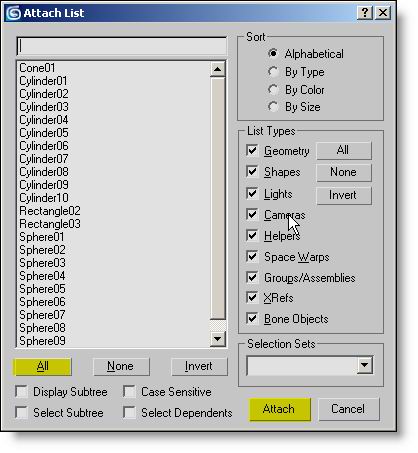Screen dimensions: 418x453
Task: Turn on Case Sensitive option
Action: (129, 392)
